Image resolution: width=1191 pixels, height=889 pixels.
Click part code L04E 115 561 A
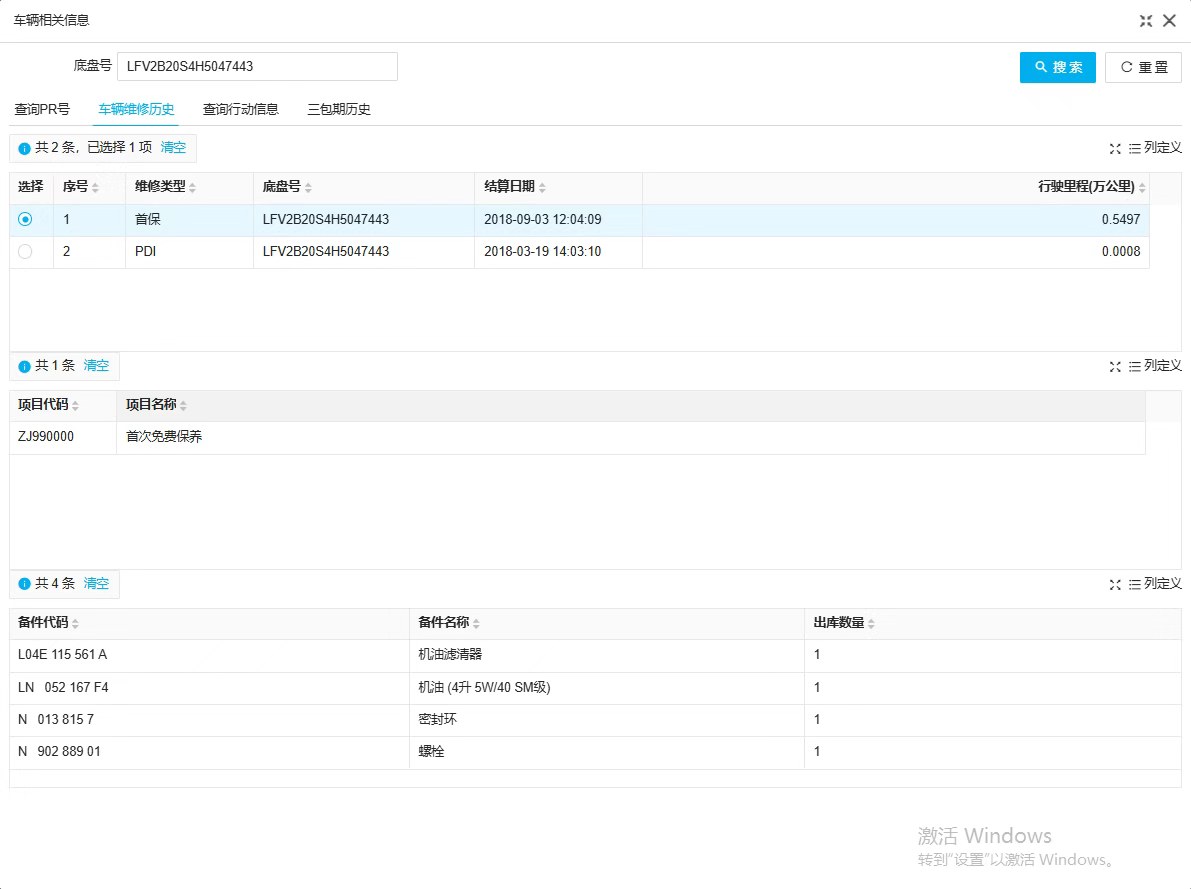click(62, 654)
